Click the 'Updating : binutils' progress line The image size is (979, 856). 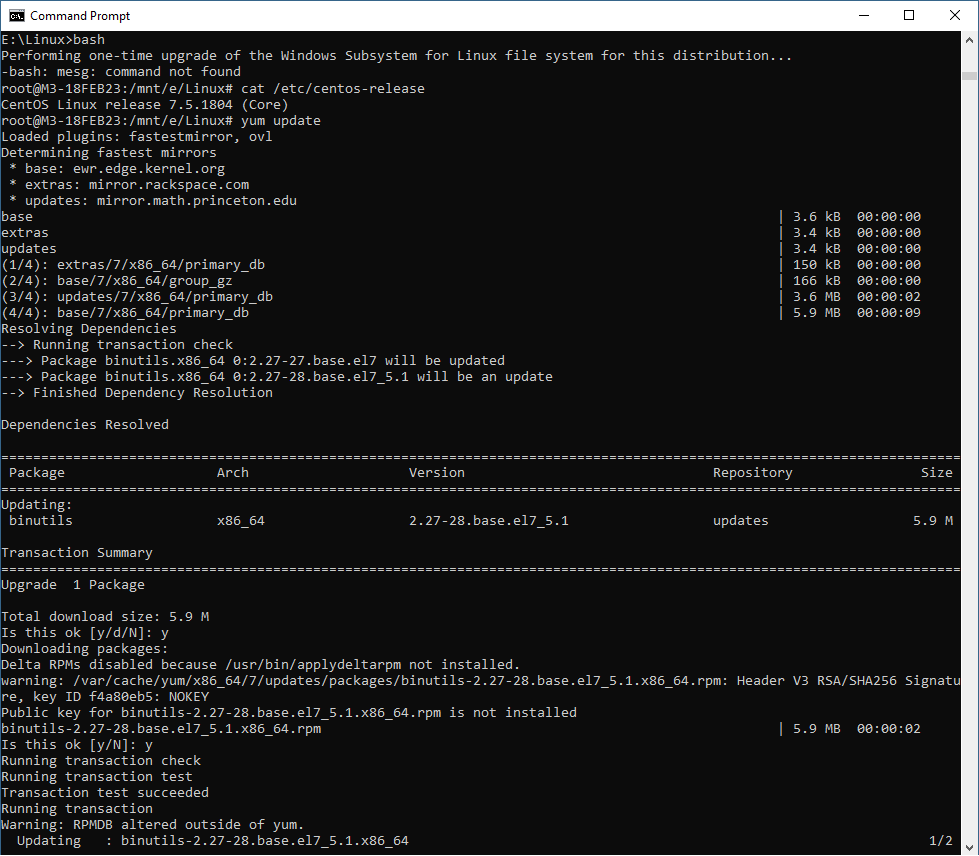tap(213, 841)
